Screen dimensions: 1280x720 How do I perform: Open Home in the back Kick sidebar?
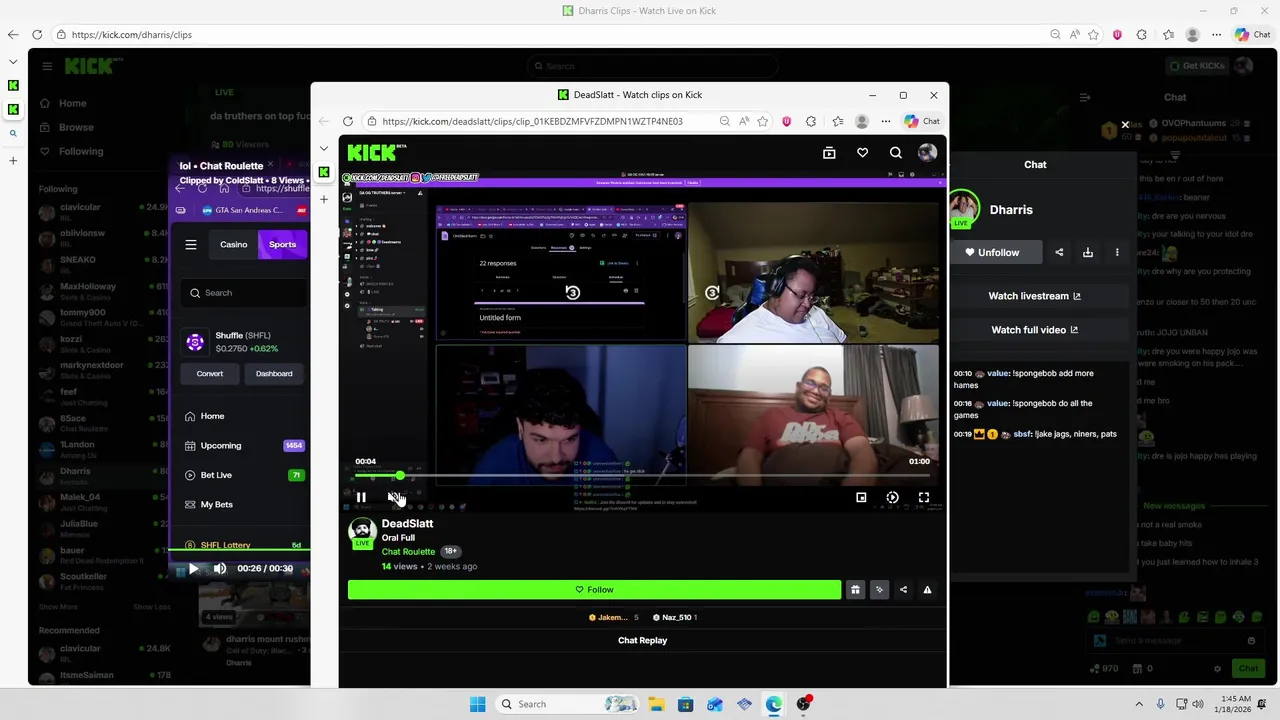coord(72,103)
